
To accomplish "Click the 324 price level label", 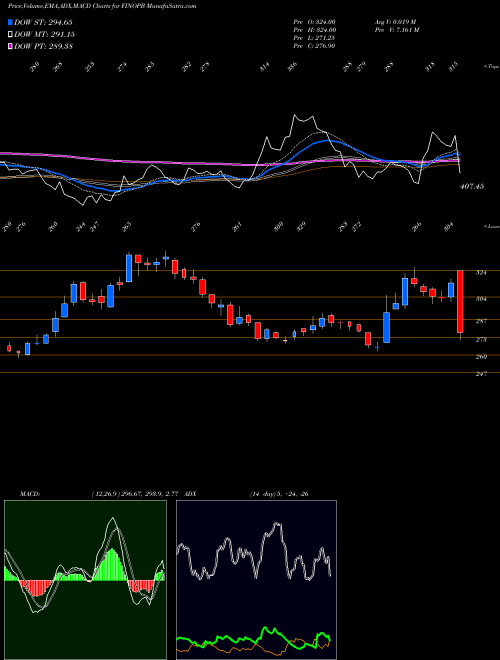I will 481,273.
